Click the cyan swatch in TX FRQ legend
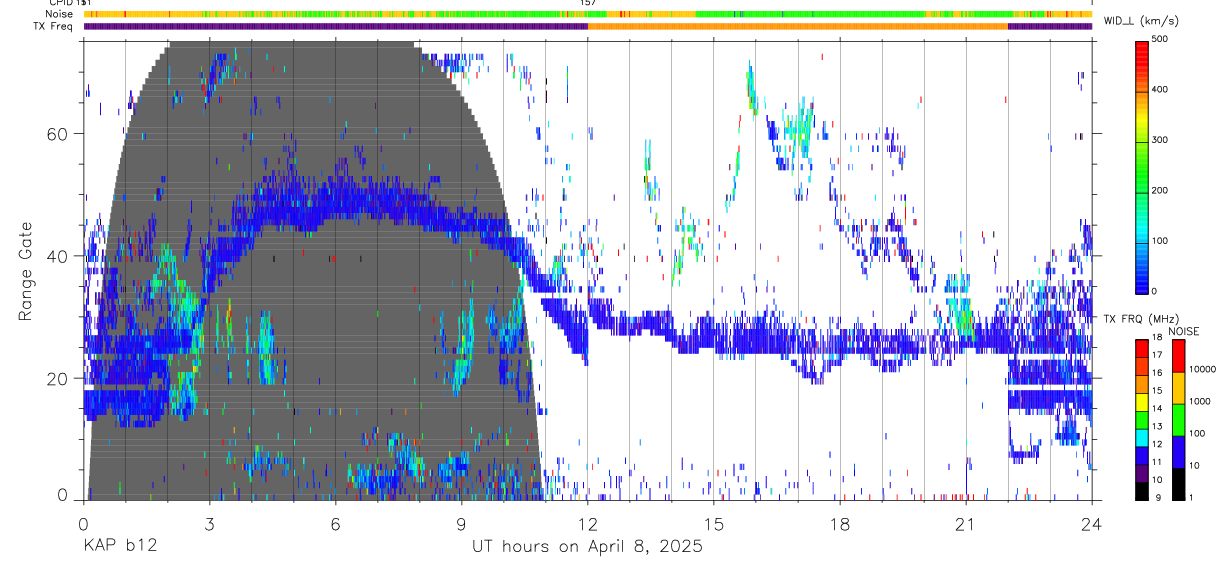Image resolution: width=1228 pixels, height=567 pixels. pyautogui.click(x=1142, y=437)
